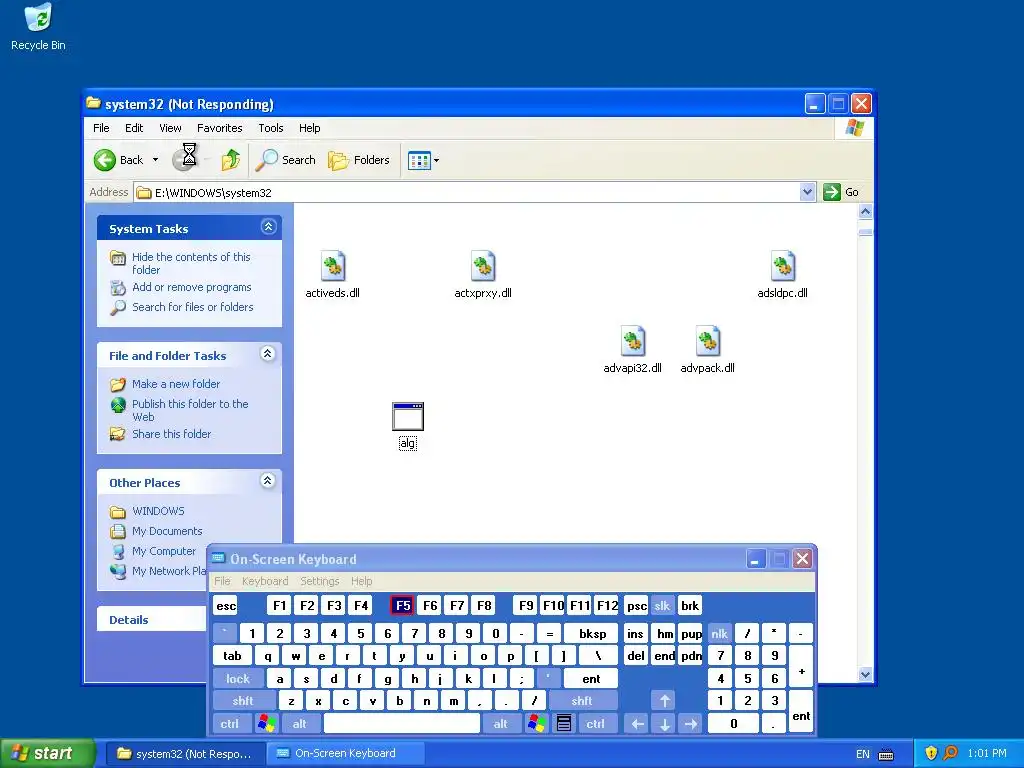
Task: Click the orange magnifier tray icon
Action: coord(950,753)
